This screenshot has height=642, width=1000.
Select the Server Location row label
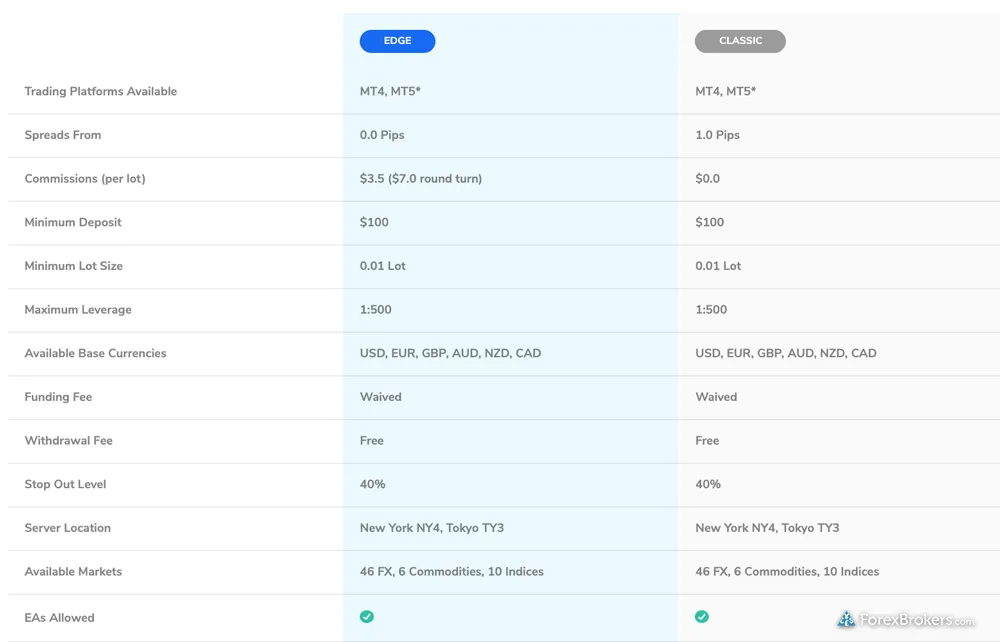[x=67, y=528]
